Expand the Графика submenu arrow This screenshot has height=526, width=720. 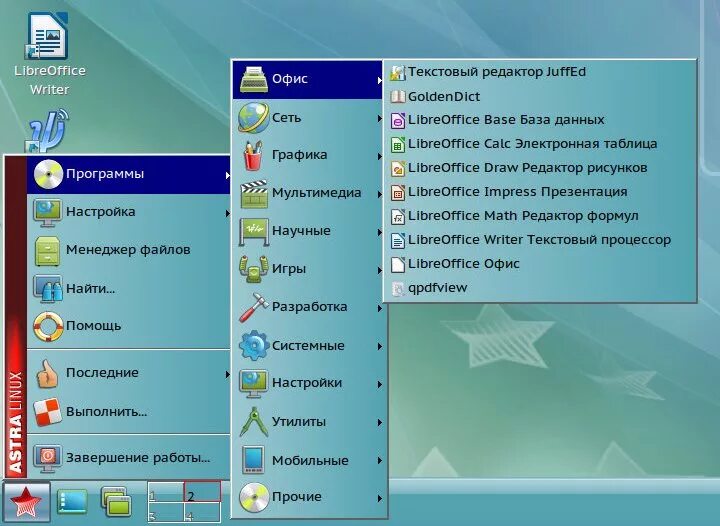tap(380, 157)
